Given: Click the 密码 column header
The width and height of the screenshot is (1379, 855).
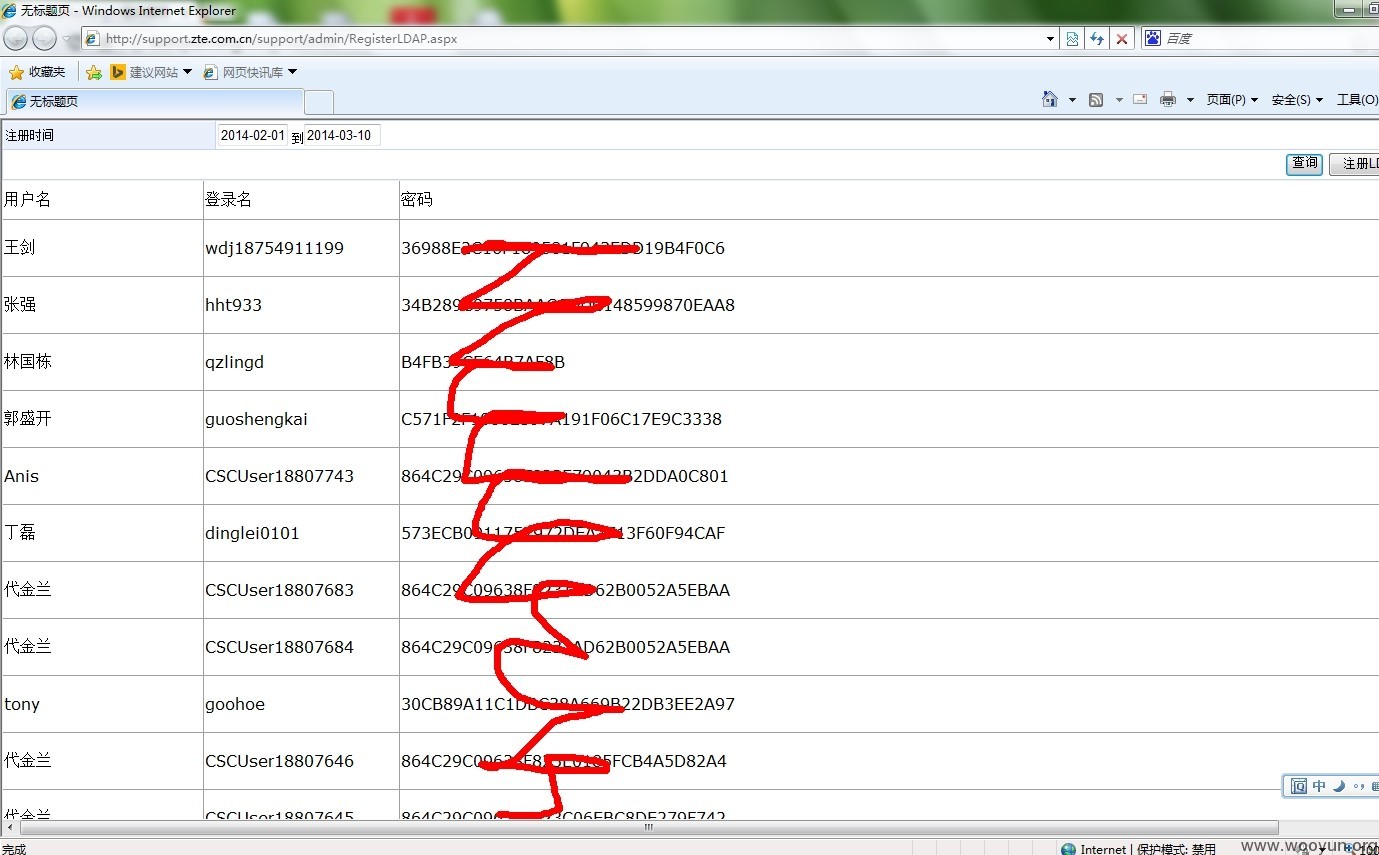Looking at the screenshot, I should tap(417, 199).
